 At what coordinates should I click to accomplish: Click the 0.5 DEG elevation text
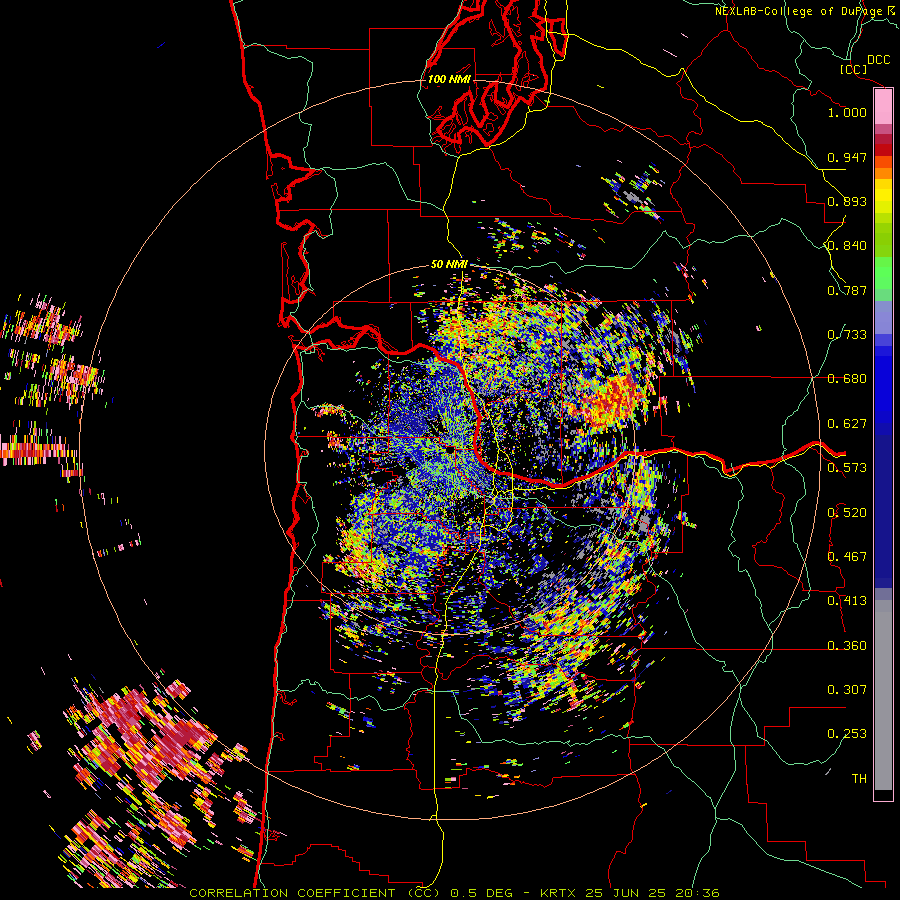tap(481, 893)
